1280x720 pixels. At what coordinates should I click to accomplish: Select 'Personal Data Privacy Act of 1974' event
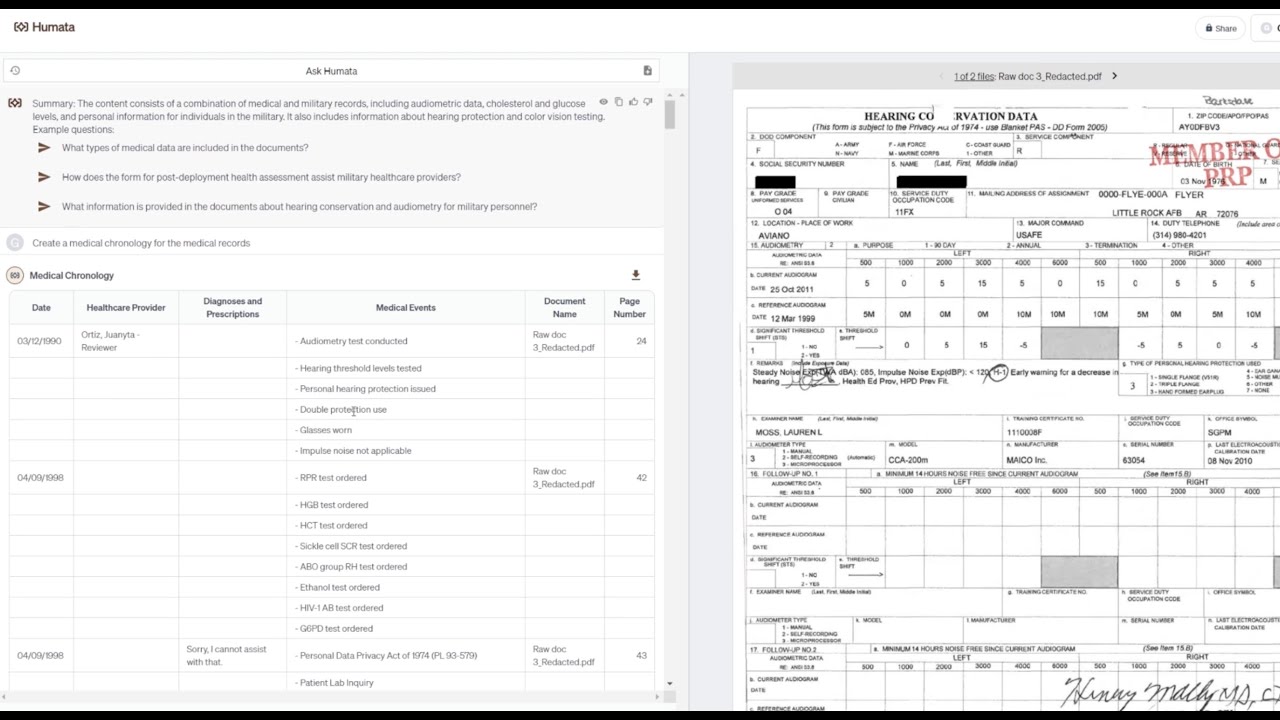point(386,656)
